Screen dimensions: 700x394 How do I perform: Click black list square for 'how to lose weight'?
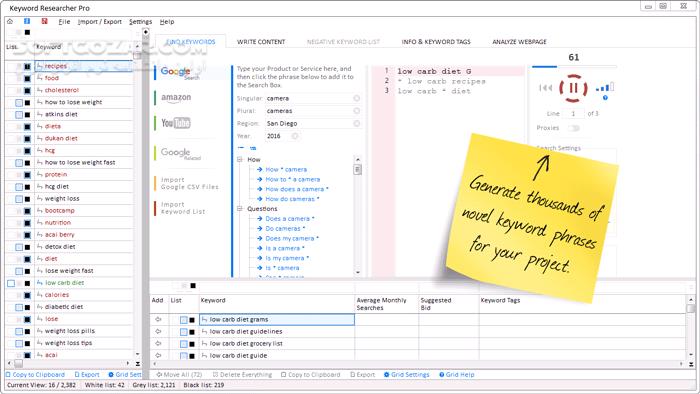tap(27, 103)
